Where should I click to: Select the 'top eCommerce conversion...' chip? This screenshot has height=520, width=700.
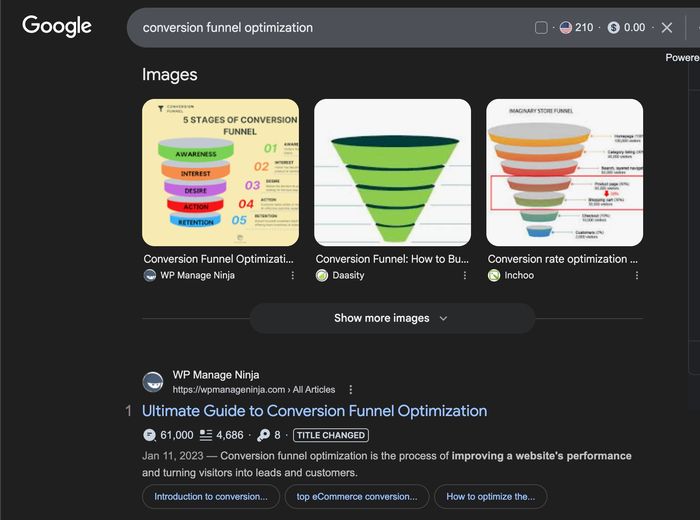(357, 496)
